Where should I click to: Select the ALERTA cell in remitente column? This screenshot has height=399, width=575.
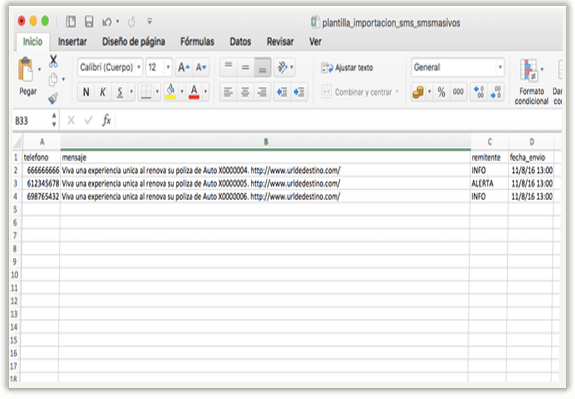coord(489,183)
